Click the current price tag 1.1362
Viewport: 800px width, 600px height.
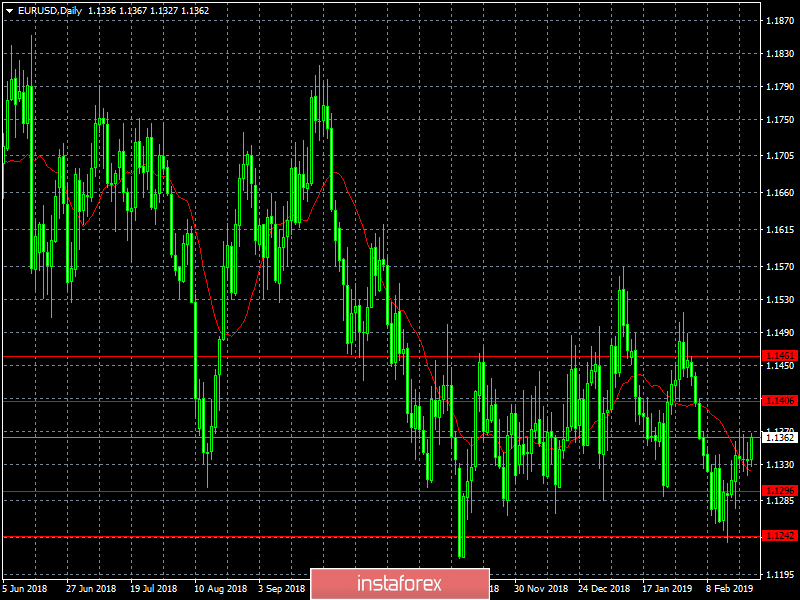tap(780, 438)
